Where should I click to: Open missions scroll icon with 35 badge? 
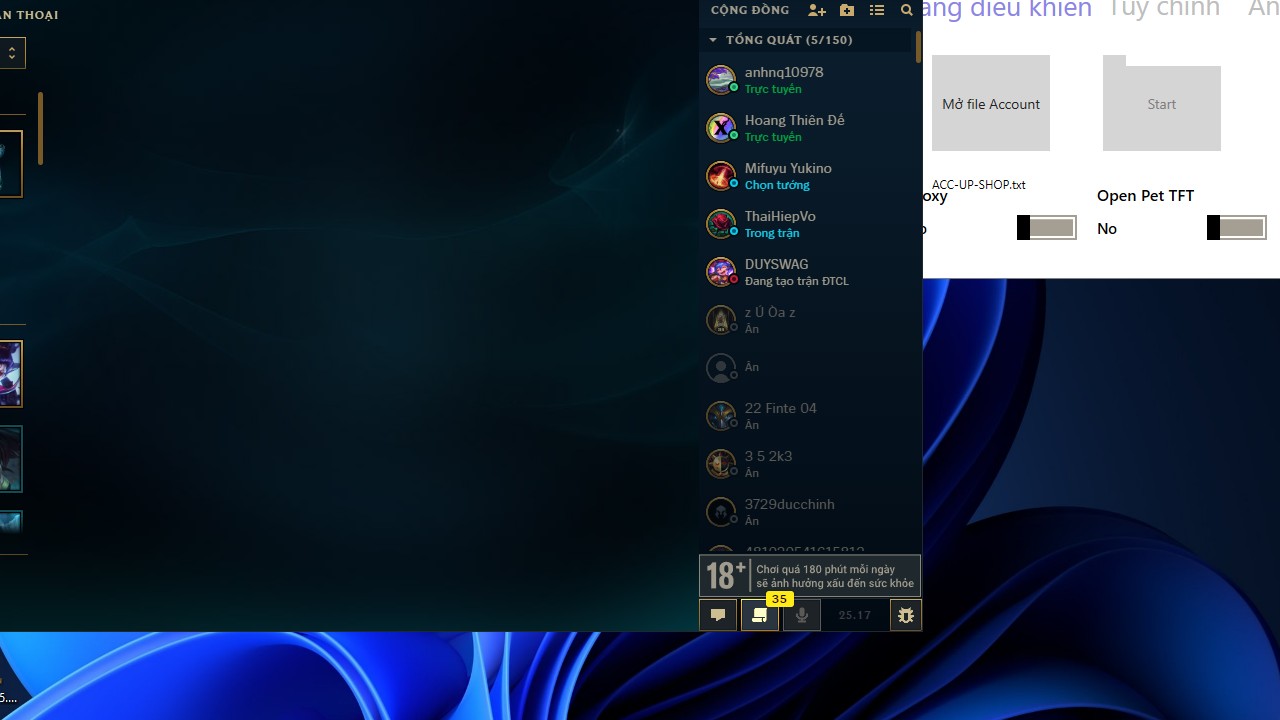(x=760, y=615)
